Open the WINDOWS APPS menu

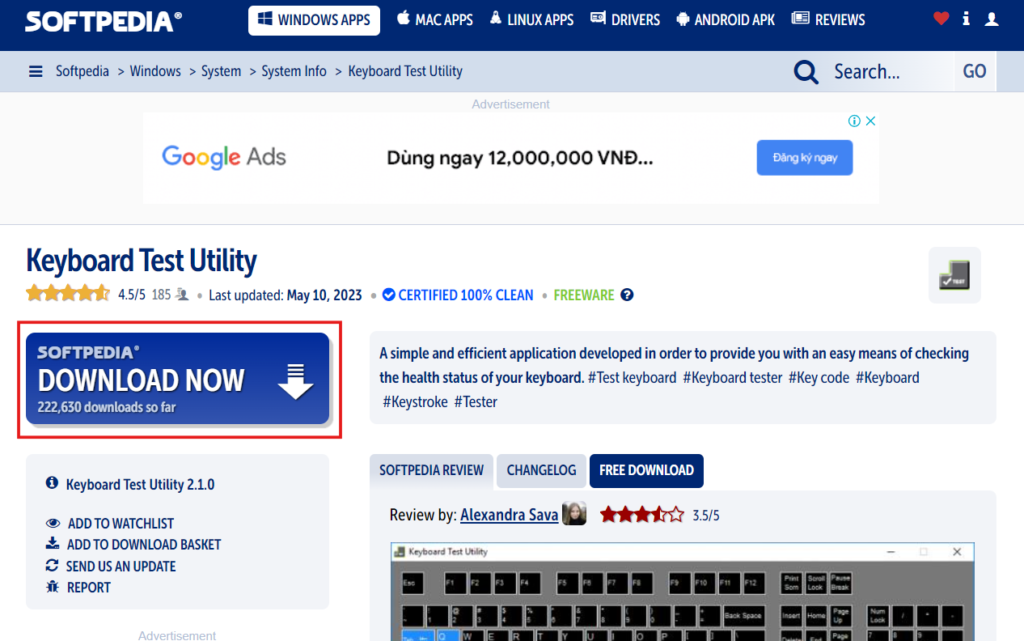(x=314, y=20)
